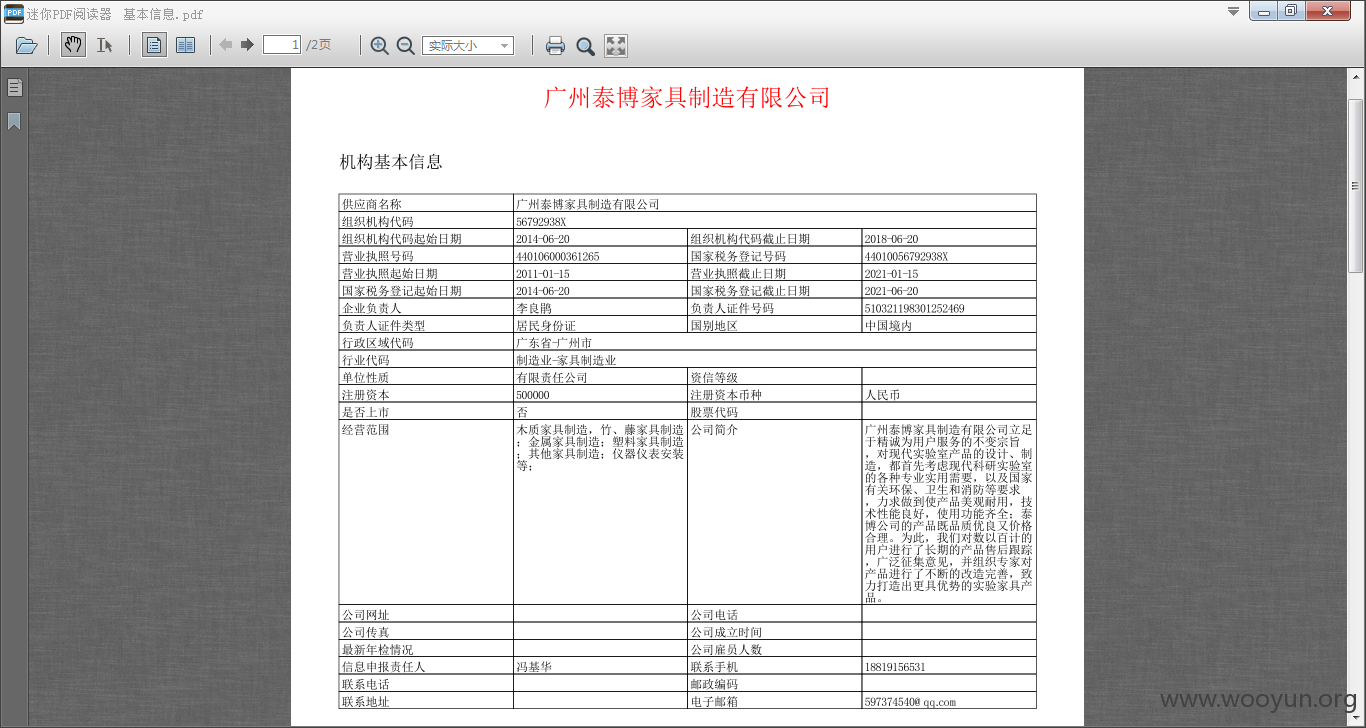Open the bookmarks panel in left sidebar
Viewport: 1366px width, 728px height.
(14, 121)
